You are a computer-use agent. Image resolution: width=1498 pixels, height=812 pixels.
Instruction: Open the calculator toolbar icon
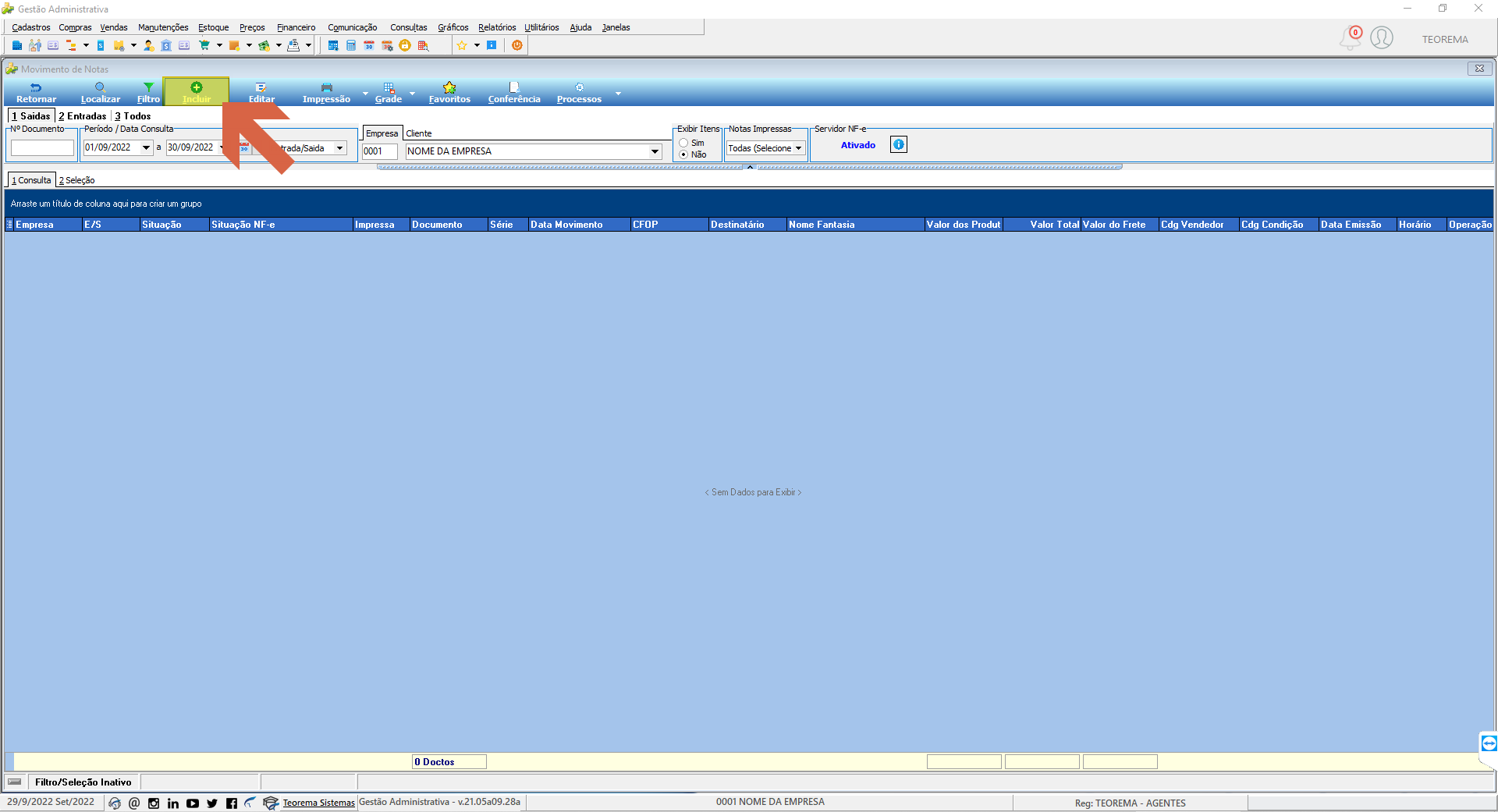tap(351, 45)
